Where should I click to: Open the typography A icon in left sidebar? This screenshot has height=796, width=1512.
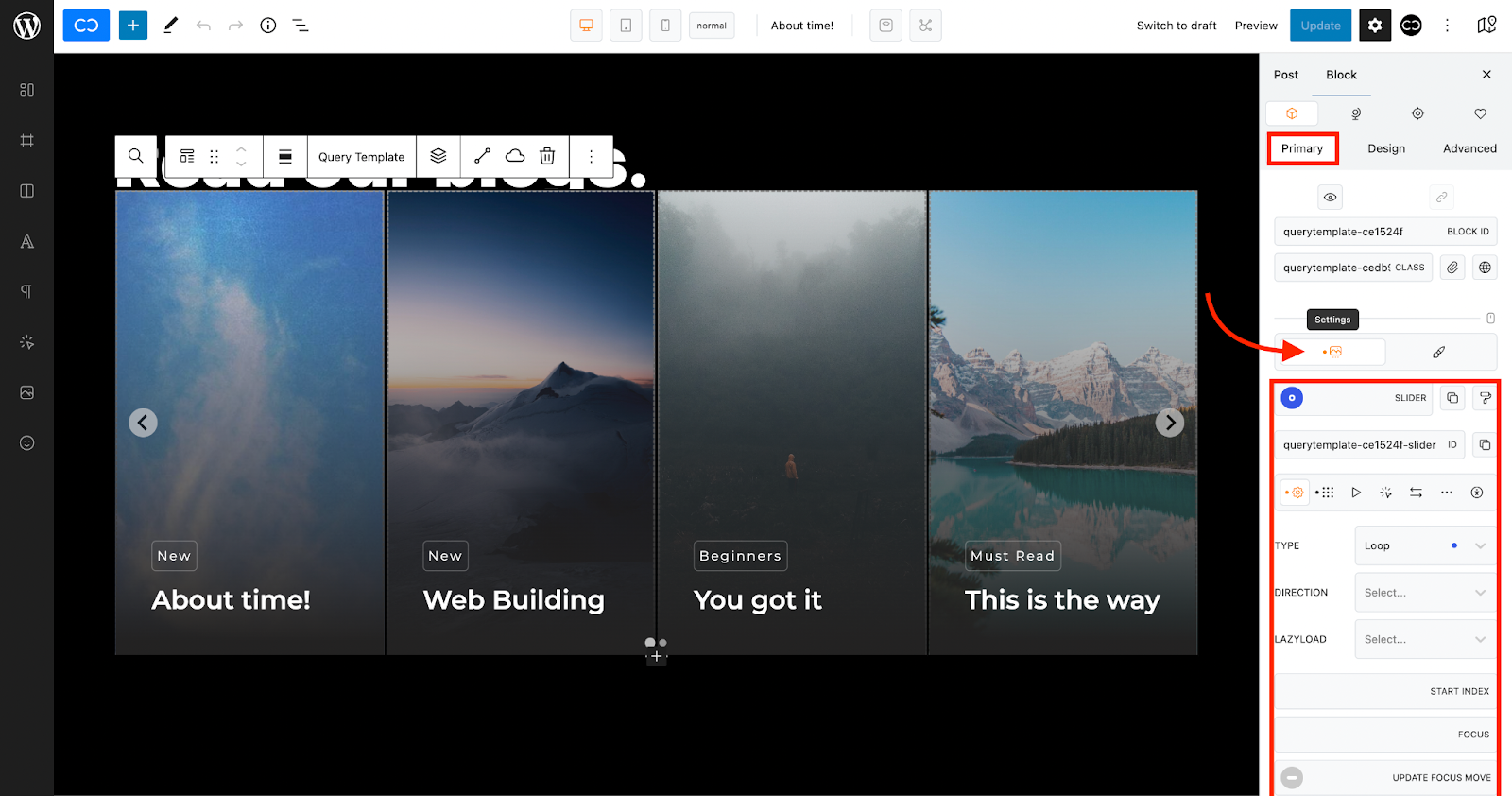[x=27, y=241]
